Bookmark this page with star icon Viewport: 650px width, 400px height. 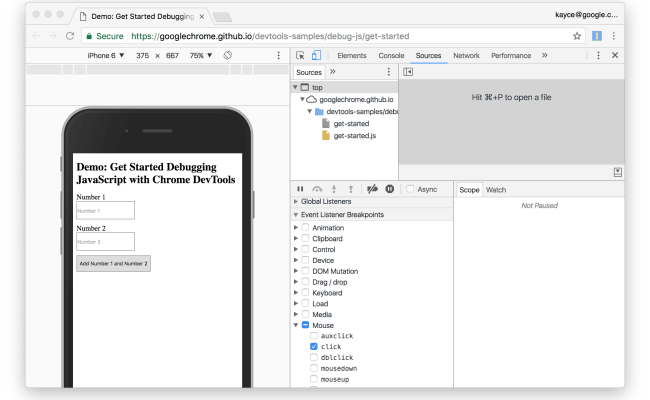(x=577, y=36)
